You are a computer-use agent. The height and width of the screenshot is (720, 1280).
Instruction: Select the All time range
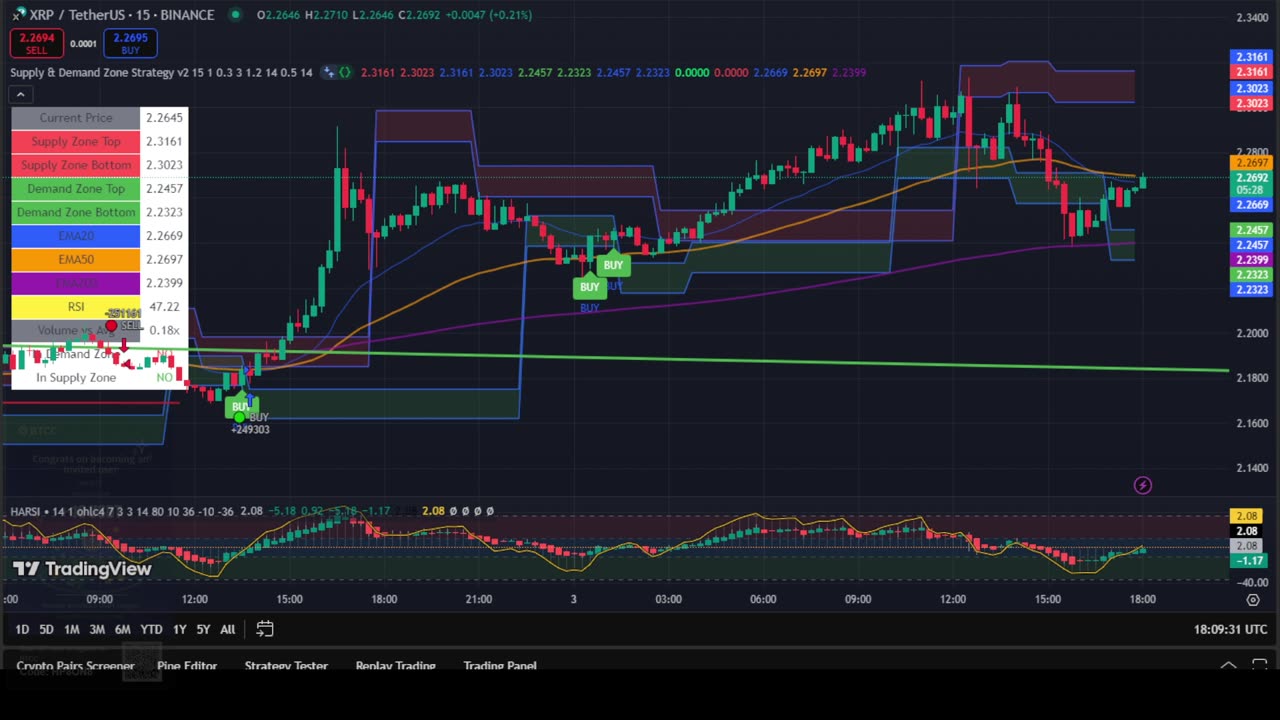click(x=228, y=629)
